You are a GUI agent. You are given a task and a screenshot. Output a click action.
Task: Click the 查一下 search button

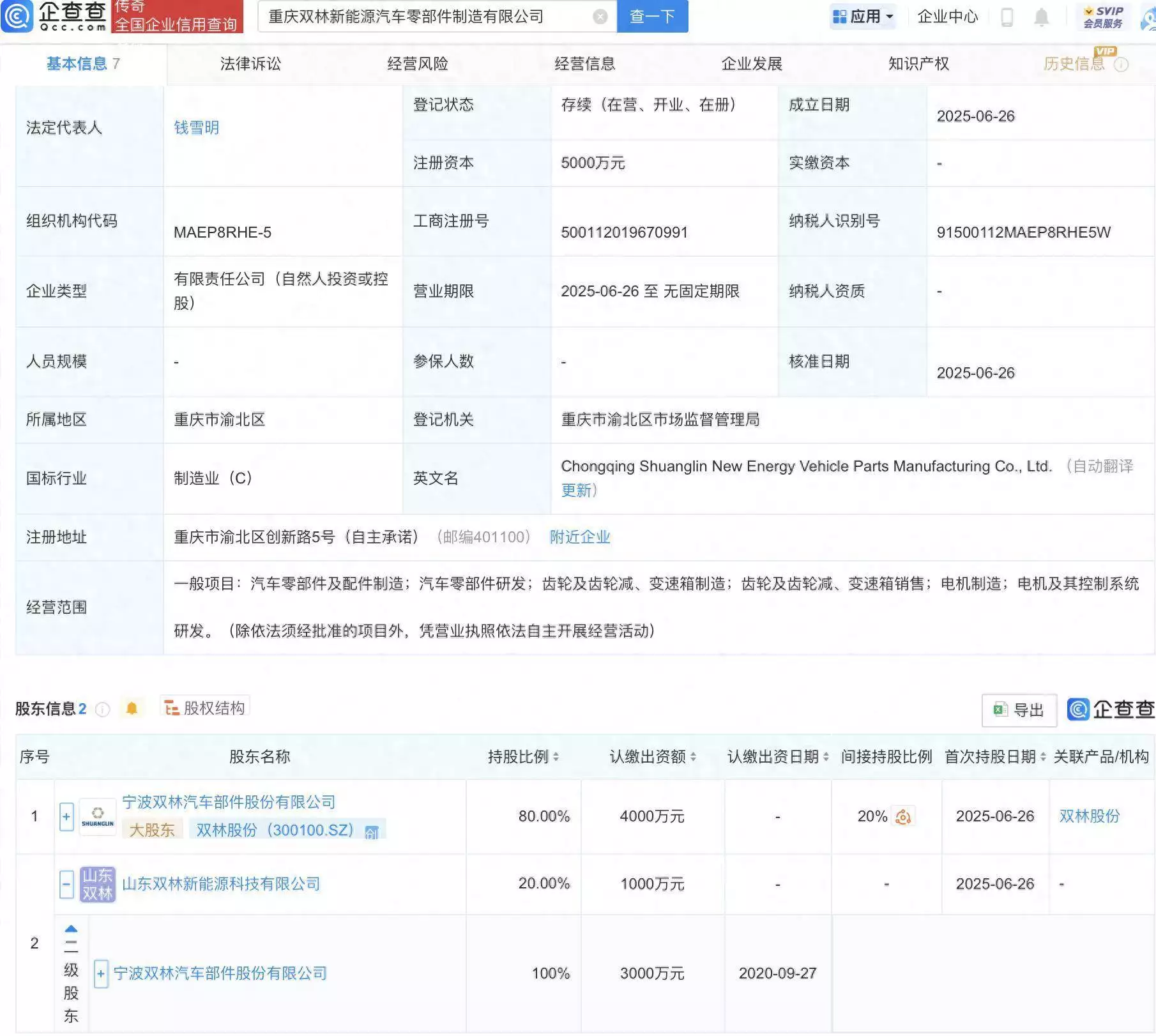[x=652, y=17]
